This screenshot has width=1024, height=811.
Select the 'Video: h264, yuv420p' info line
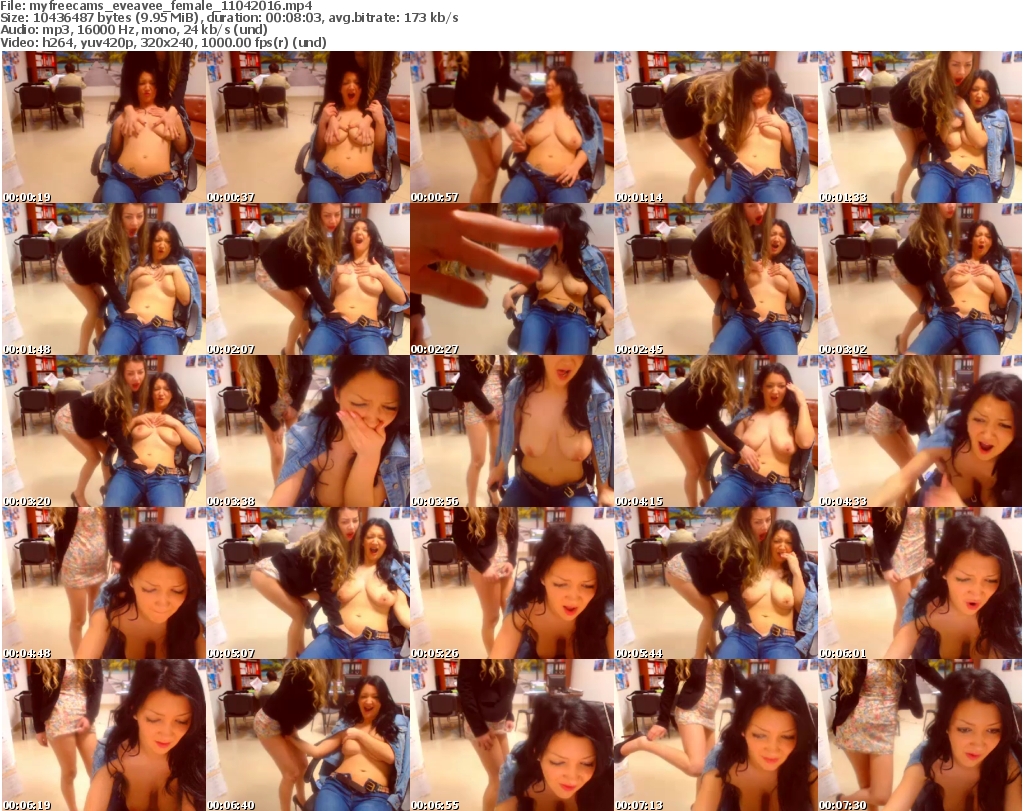point(163,42)
